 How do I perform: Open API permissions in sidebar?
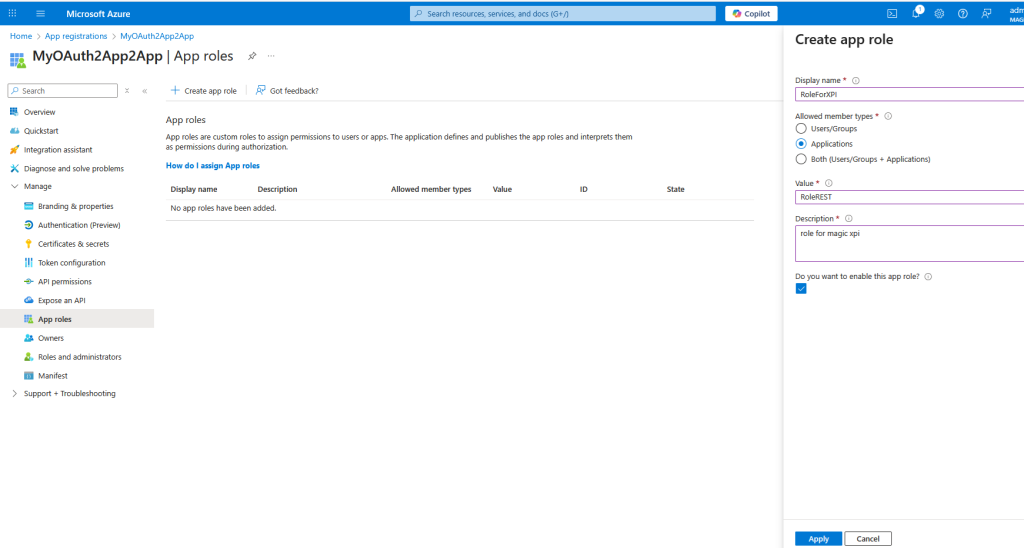pos(64,282)
